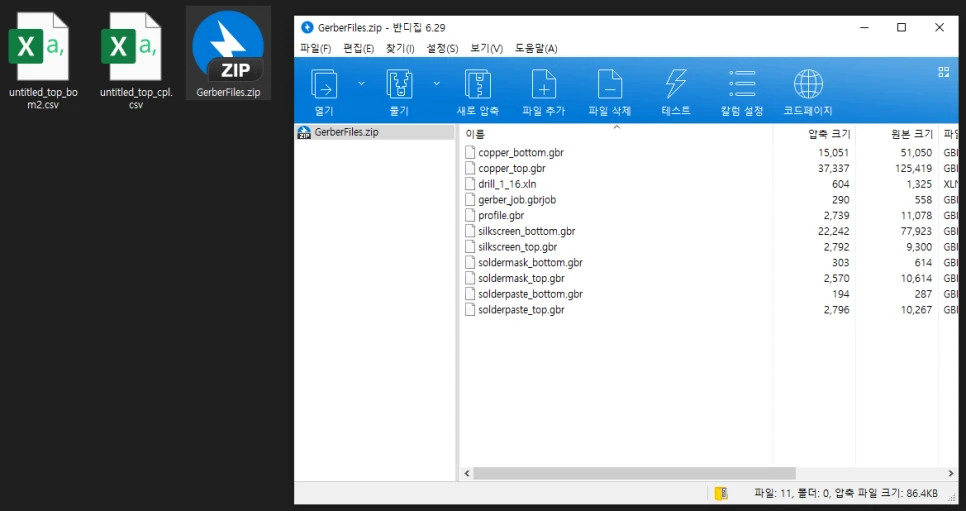This screenshot has width=966, height=511.
Task: Expand the dropdown arrow next to 풀기
Action: 436,84
